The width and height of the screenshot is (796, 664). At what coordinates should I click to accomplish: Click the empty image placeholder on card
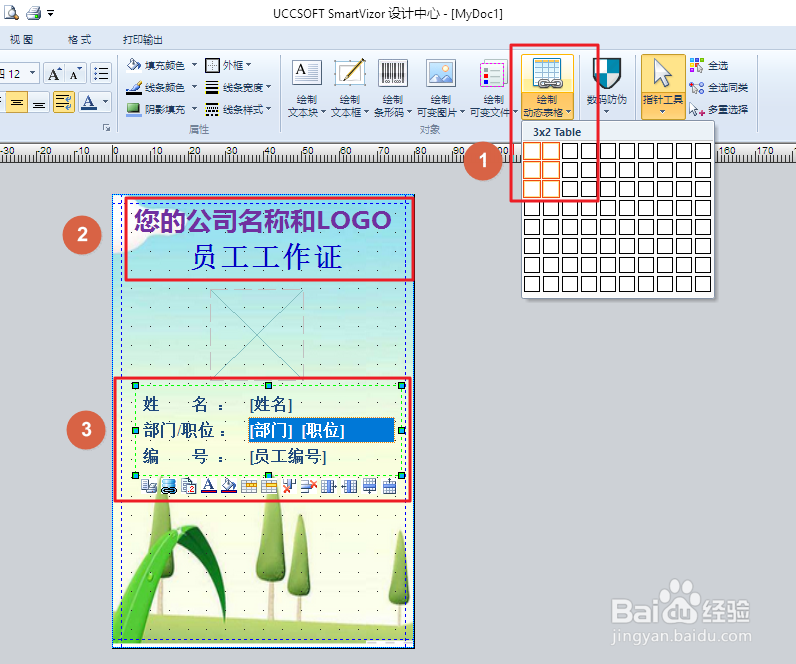click(x=257, y=334)
